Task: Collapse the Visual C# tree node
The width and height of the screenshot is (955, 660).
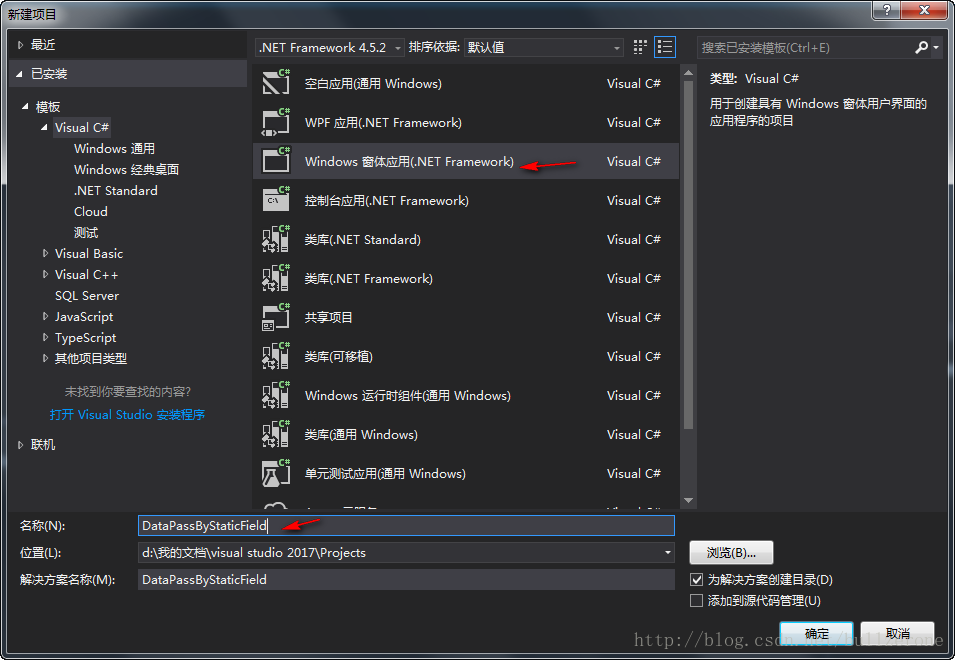Action: pos(44,127)
